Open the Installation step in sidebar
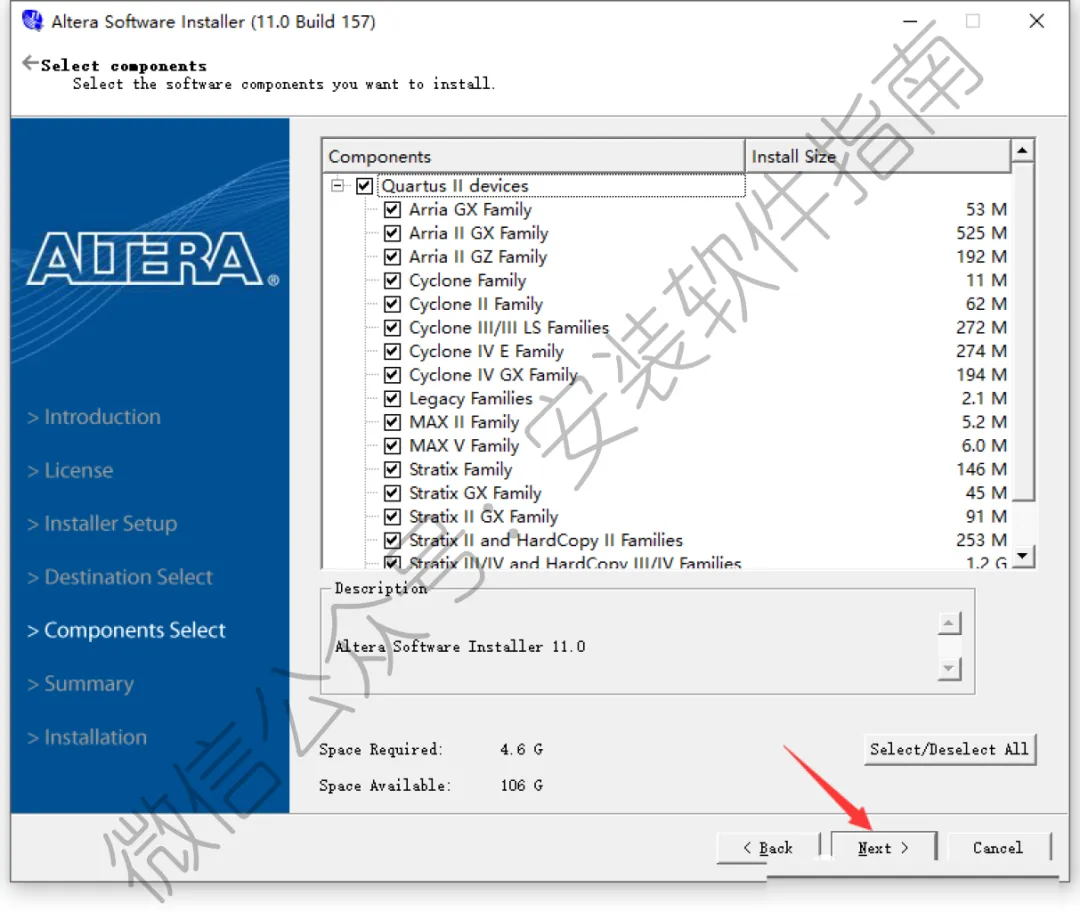Viewport: 1080px width, 920px height. click(x=87, y=737)
